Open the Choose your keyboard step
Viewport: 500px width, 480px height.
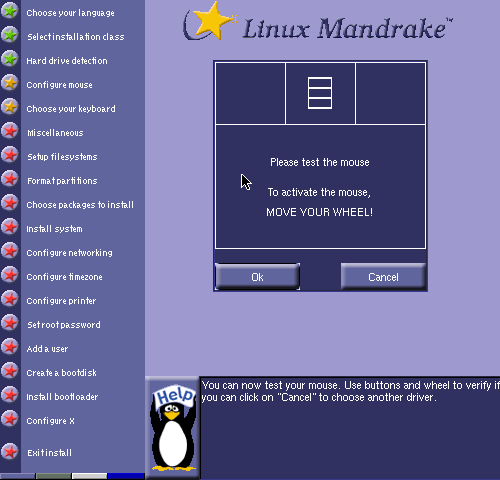pyautogui.click(x=71, y=109)
